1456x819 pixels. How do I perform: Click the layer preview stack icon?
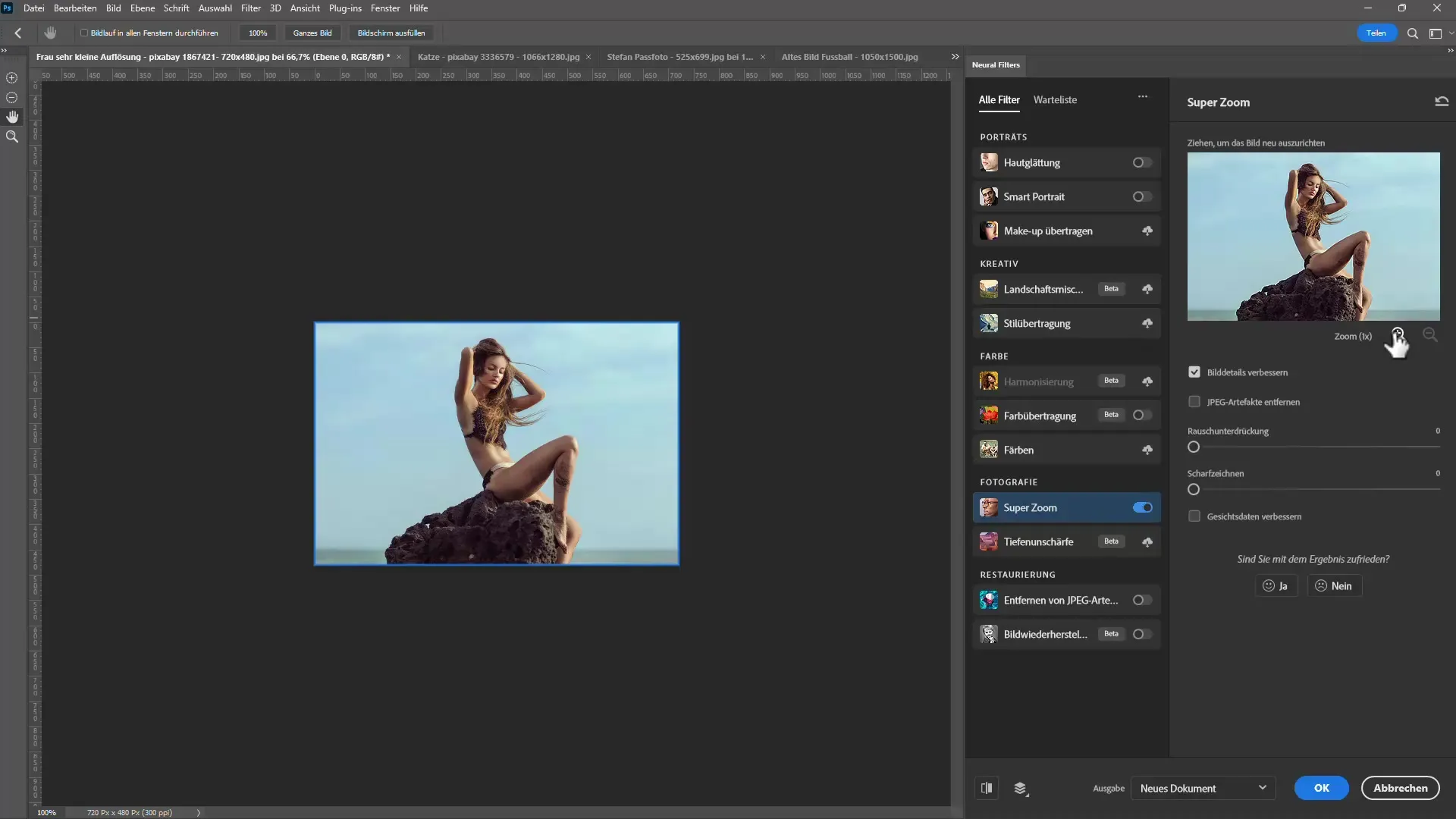(1021, 789)
